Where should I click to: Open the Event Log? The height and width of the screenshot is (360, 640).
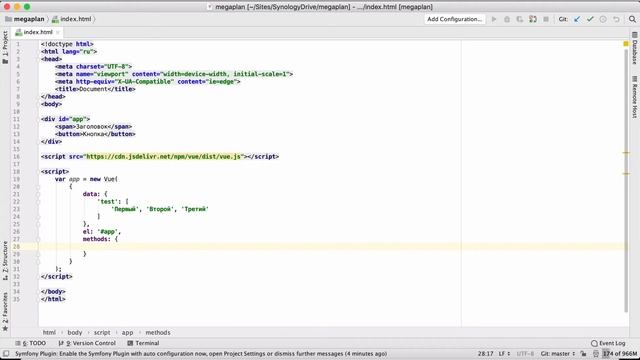(608, 343)
